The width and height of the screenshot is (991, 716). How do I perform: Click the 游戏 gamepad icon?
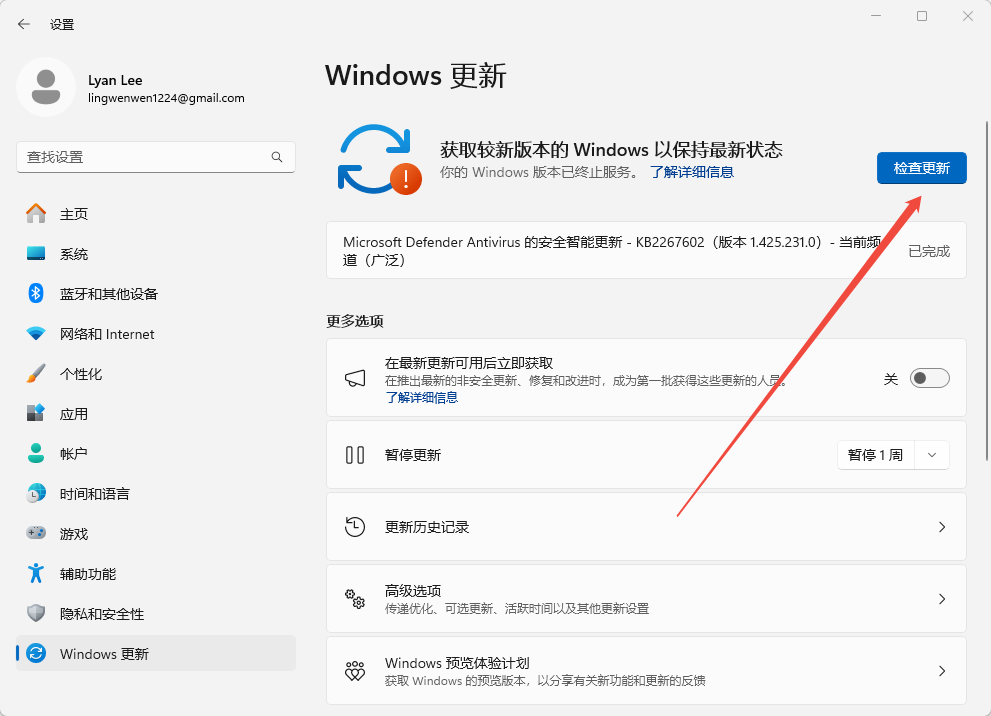pos(36,533)
